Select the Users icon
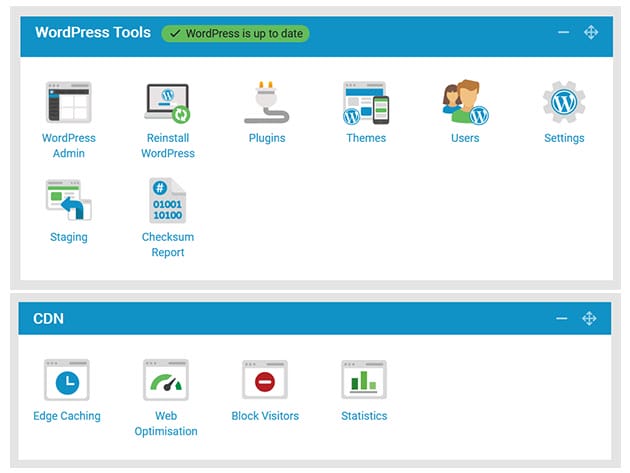 click(464, 103)
